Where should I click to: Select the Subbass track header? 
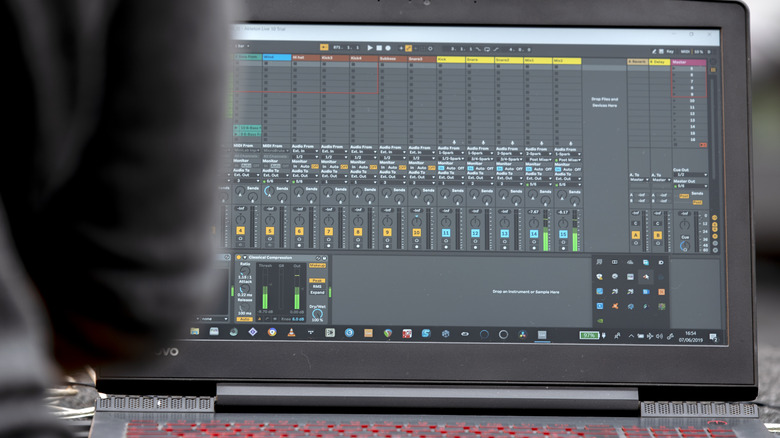pos(393,59)
